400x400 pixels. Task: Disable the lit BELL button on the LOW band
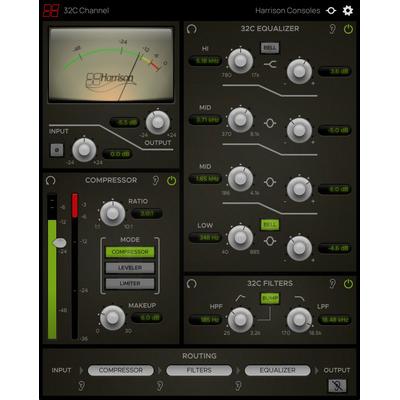270,225
